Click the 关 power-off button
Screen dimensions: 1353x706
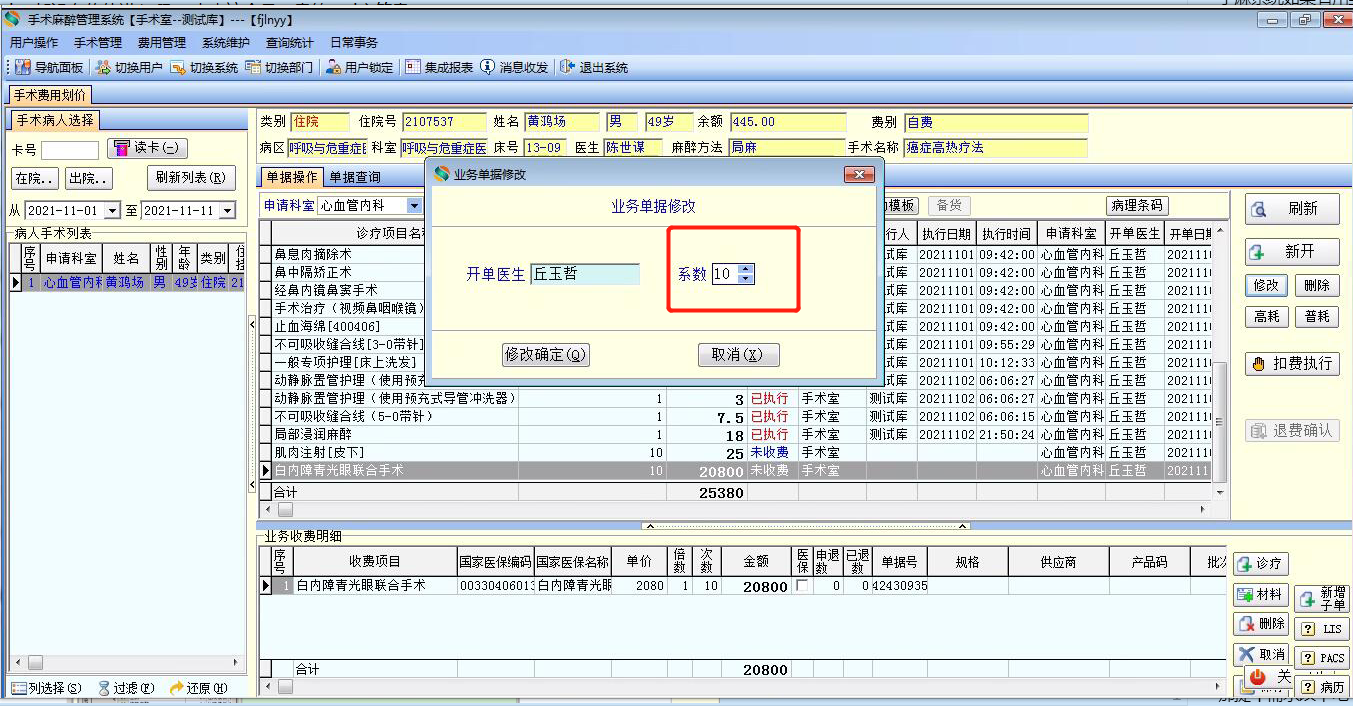pyautogui.click(x=1268, y=679)
